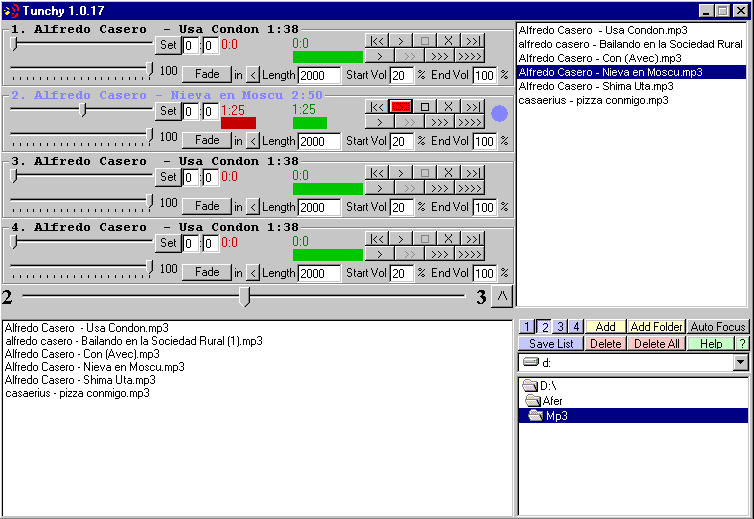
Task: Select casaerius pizza conmigo.mp3 in file list
Action: tap(77, 393)
